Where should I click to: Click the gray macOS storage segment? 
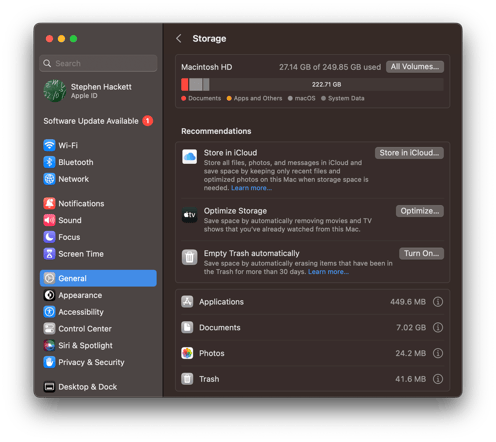click(196, 84)
